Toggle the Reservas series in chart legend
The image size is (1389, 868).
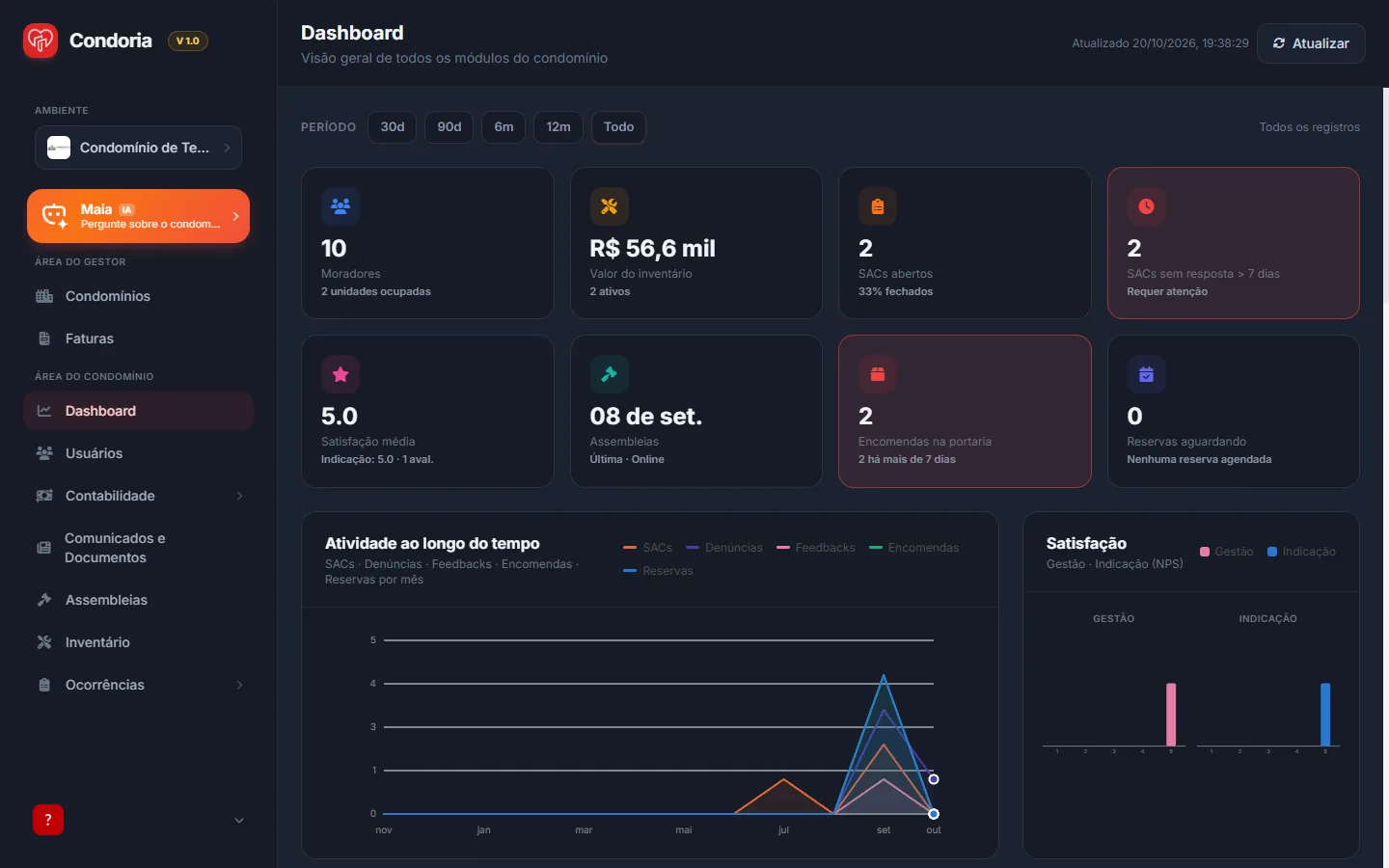(659, 571)
